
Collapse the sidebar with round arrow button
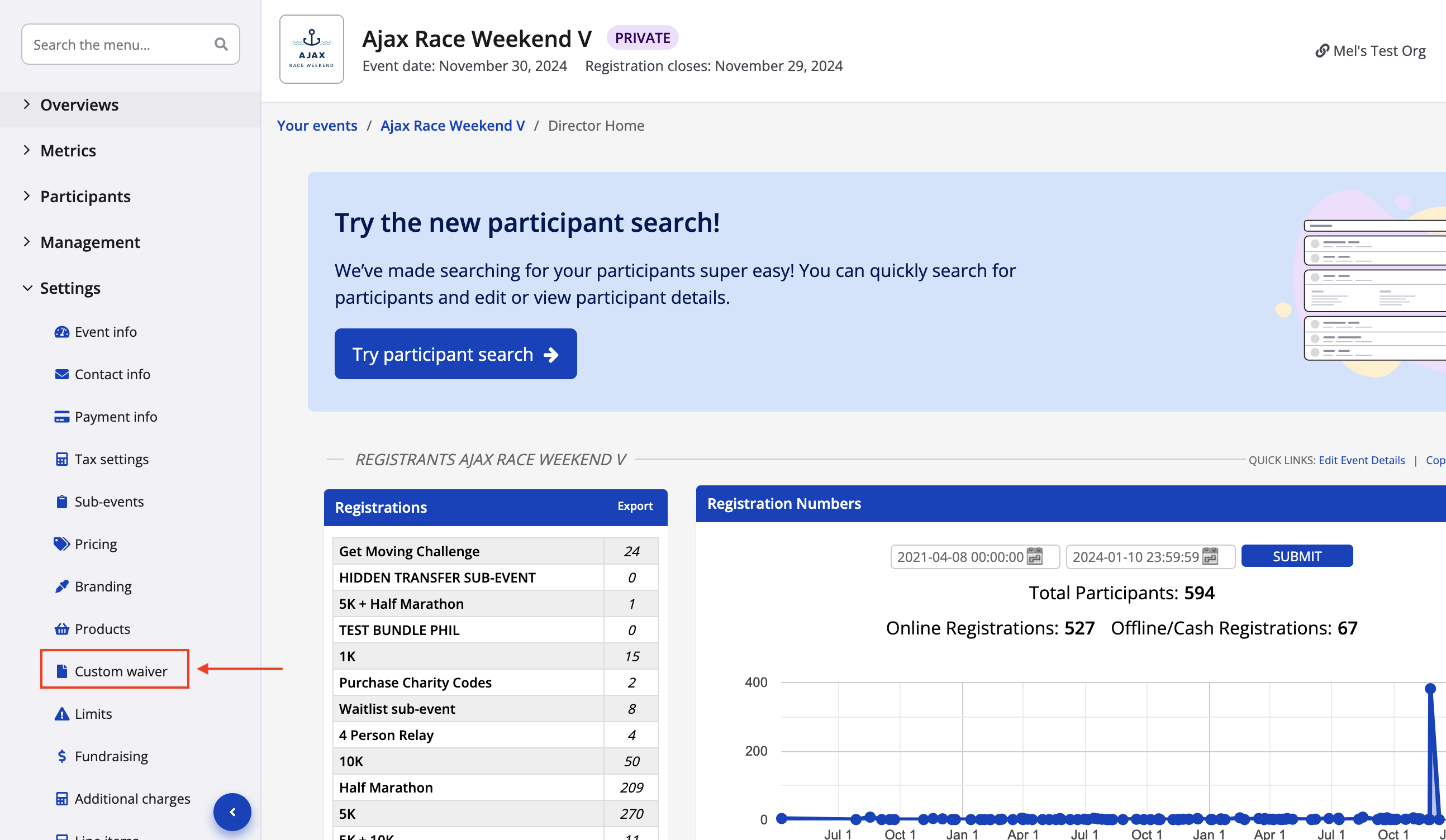click(232, 812)
